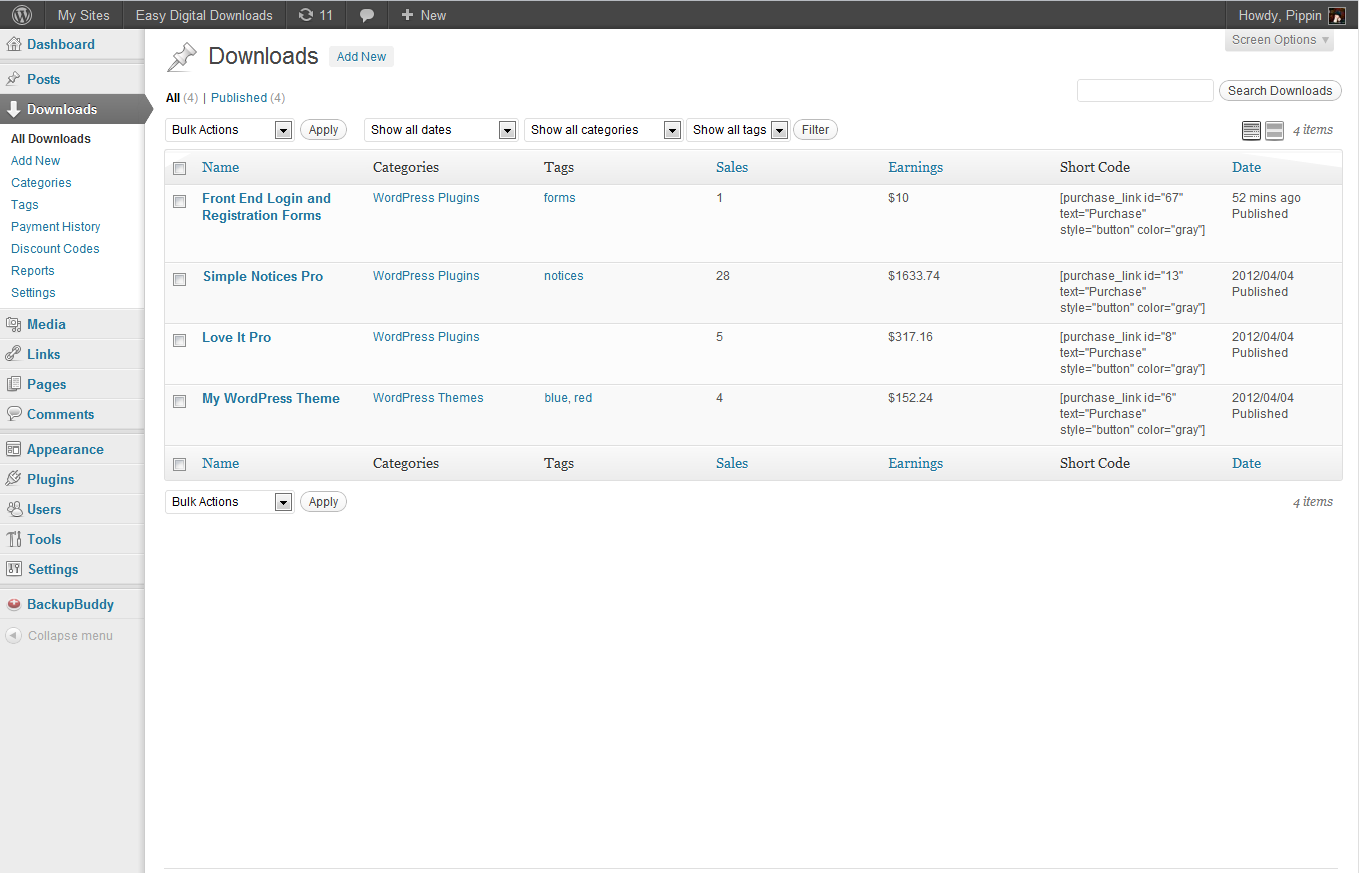The height and width of the screenshot is (873, 1359).
Task: Click the Posts pushpin icon
Action: tap(13, 79)
